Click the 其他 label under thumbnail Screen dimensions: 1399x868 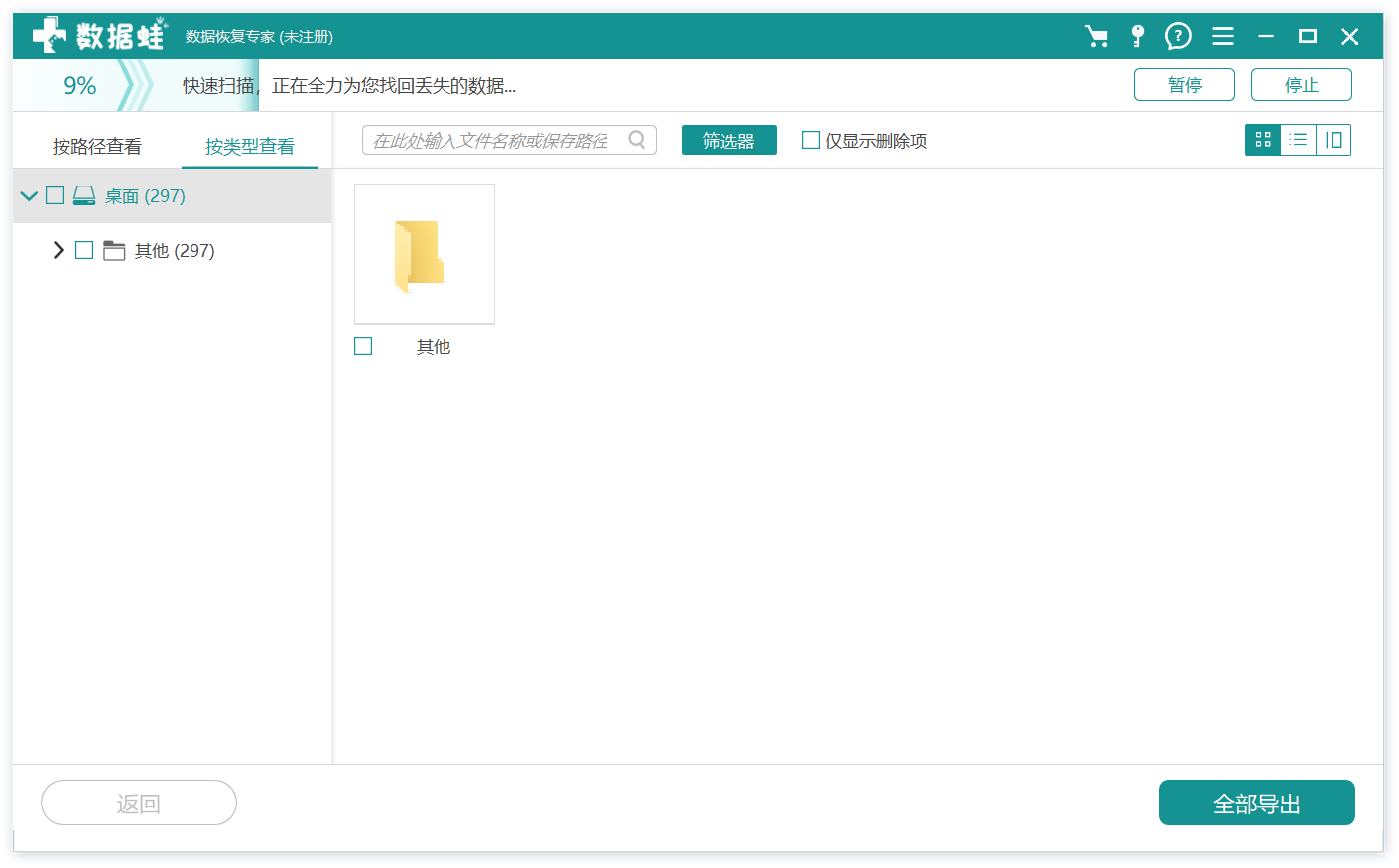[434, 346]
